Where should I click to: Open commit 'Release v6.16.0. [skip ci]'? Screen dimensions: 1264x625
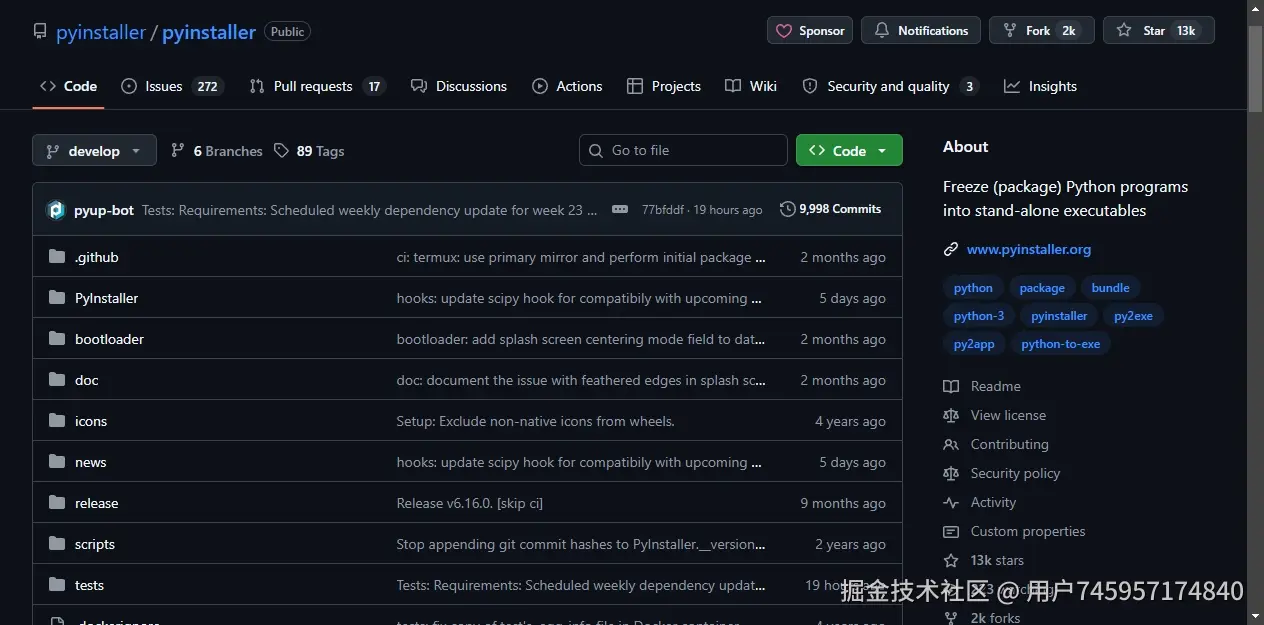470,503
